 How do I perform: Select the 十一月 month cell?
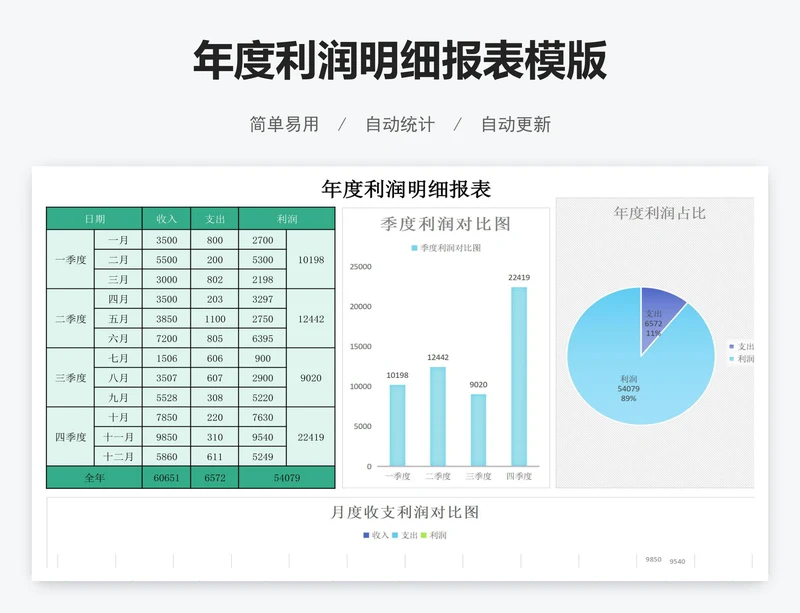(118, 437)
